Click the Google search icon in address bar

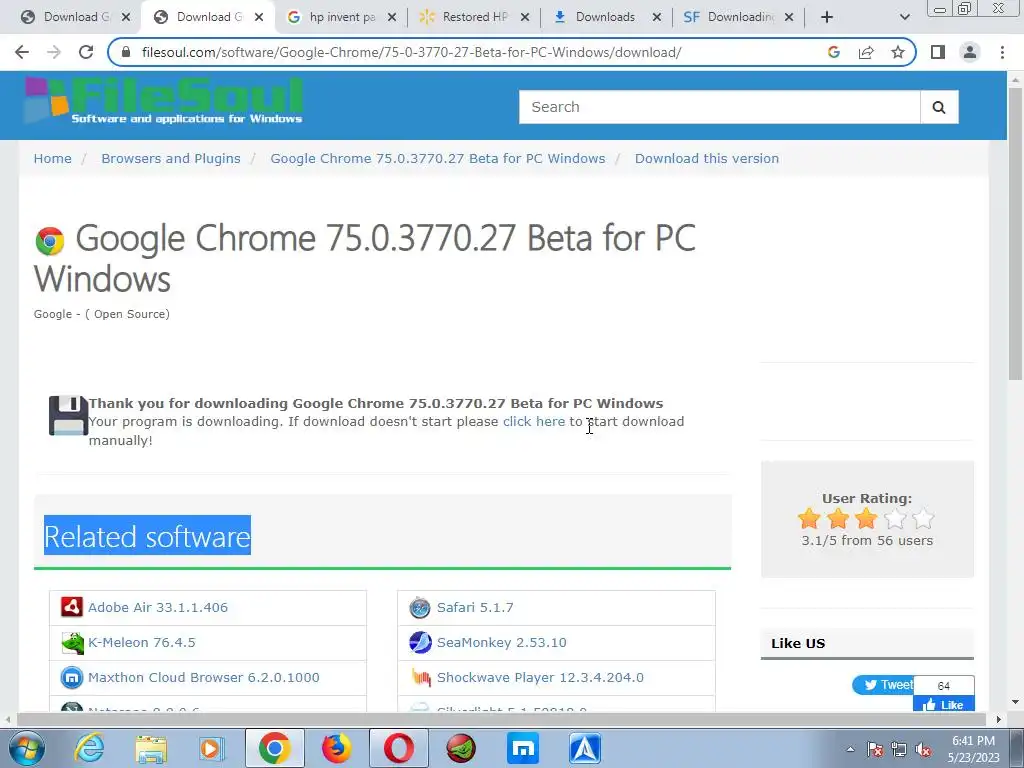833,52
